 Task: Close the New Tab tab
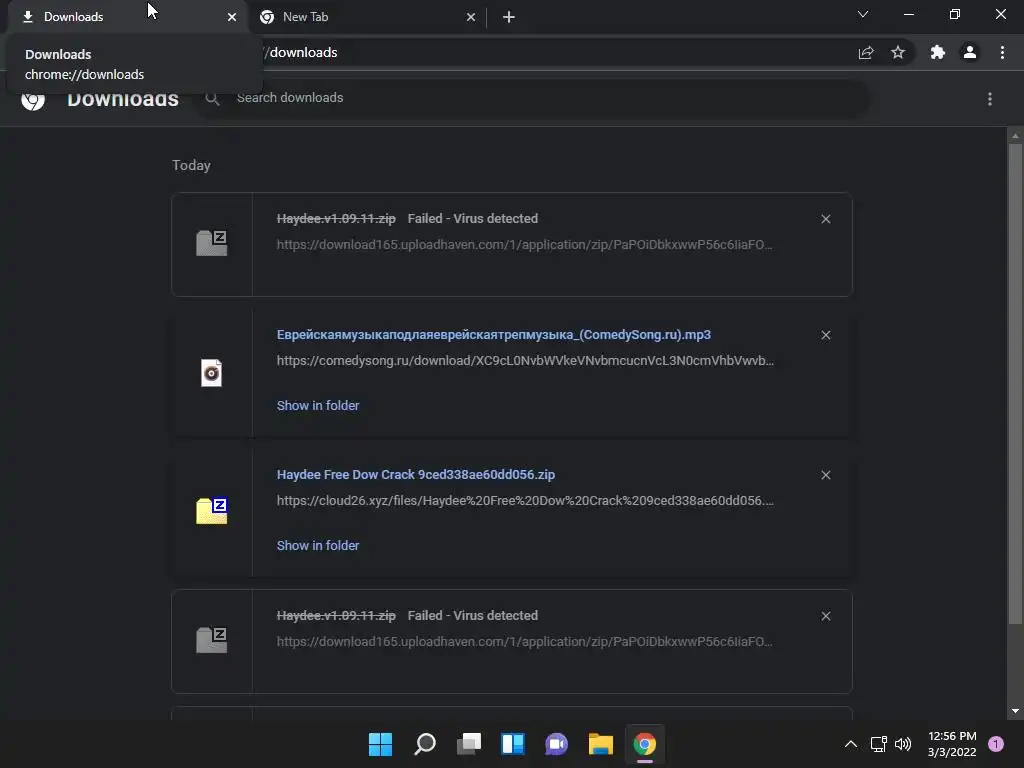pos(471,17)
